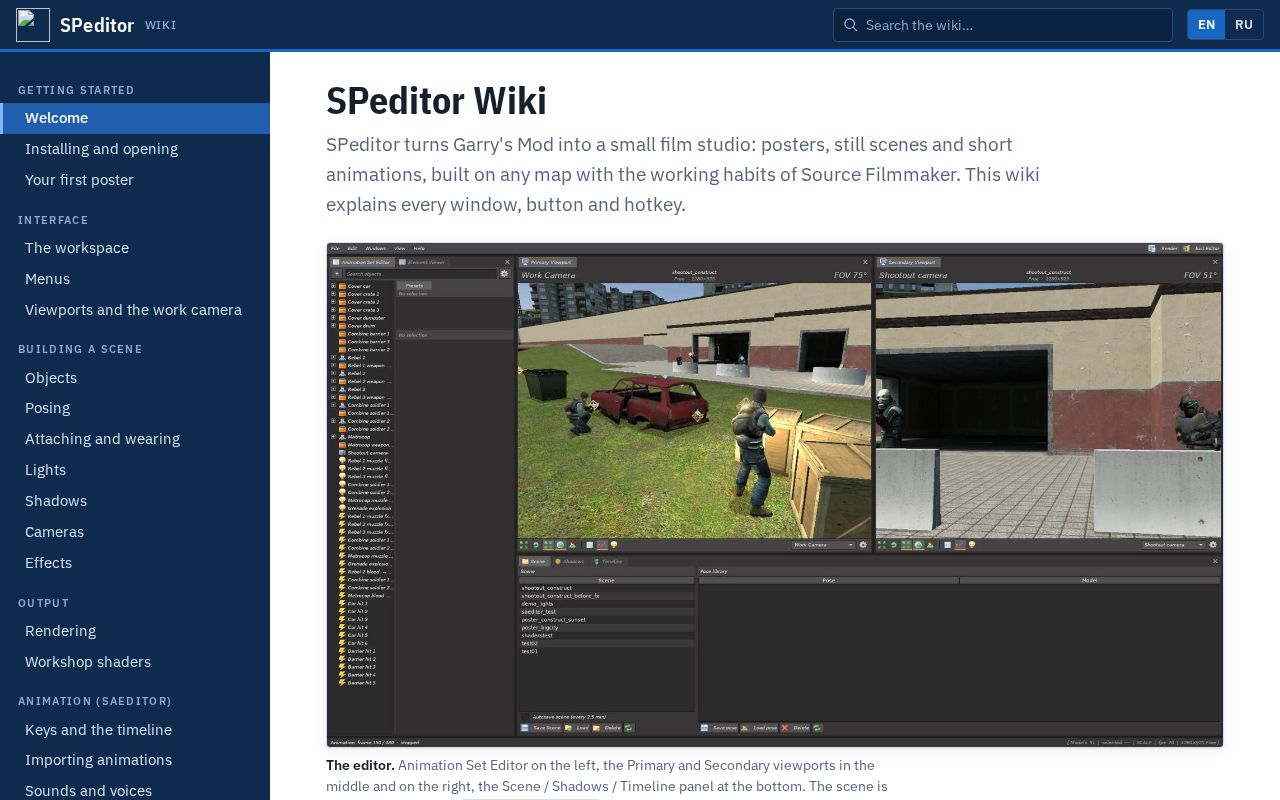This screenshot has height=800, width=1280.
Task: Focus the Search the wiki field
Action: (1003, 25)
